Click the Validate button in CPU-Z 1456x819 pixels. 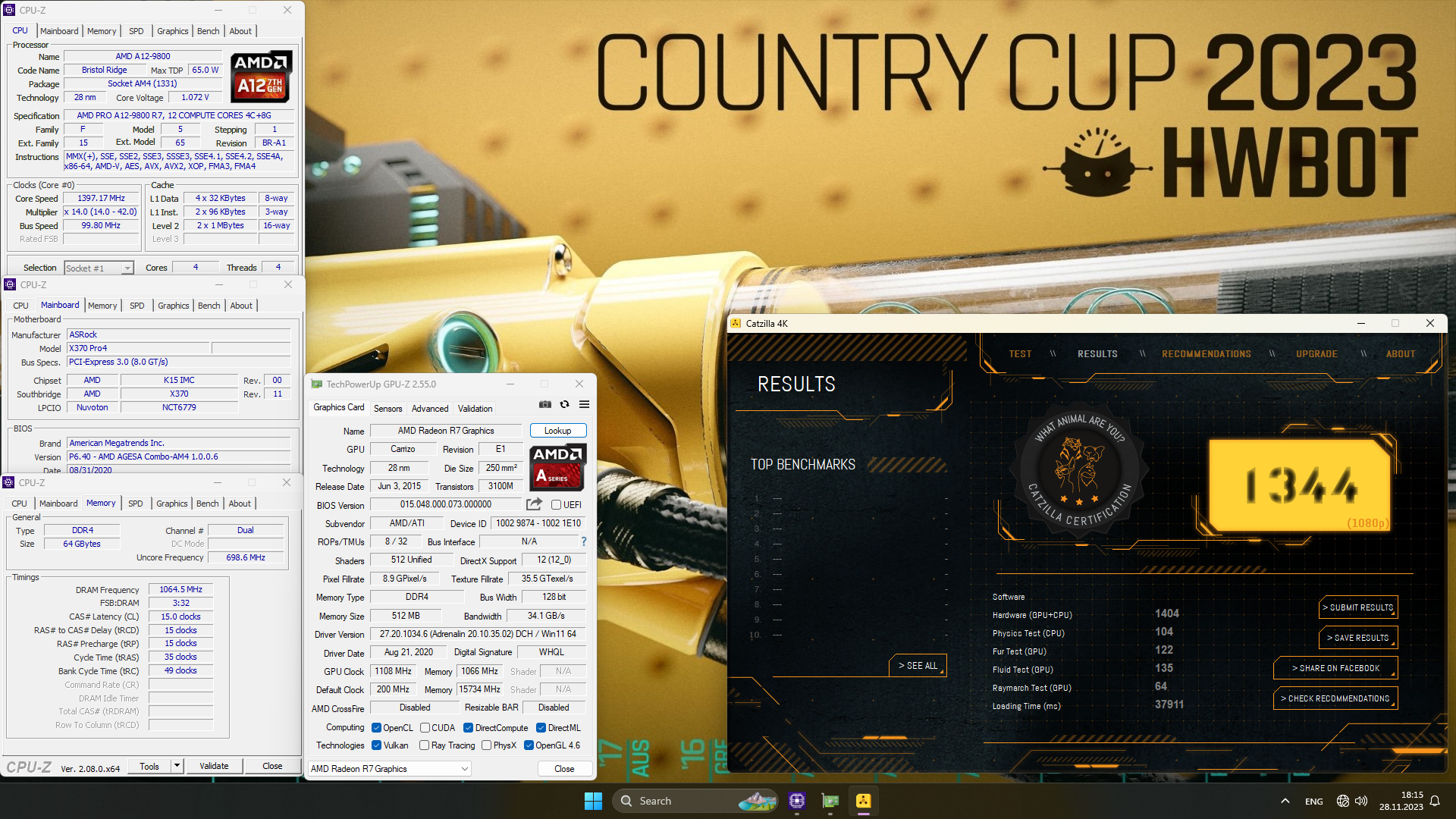pyautogui.click(x=214, y=766)
